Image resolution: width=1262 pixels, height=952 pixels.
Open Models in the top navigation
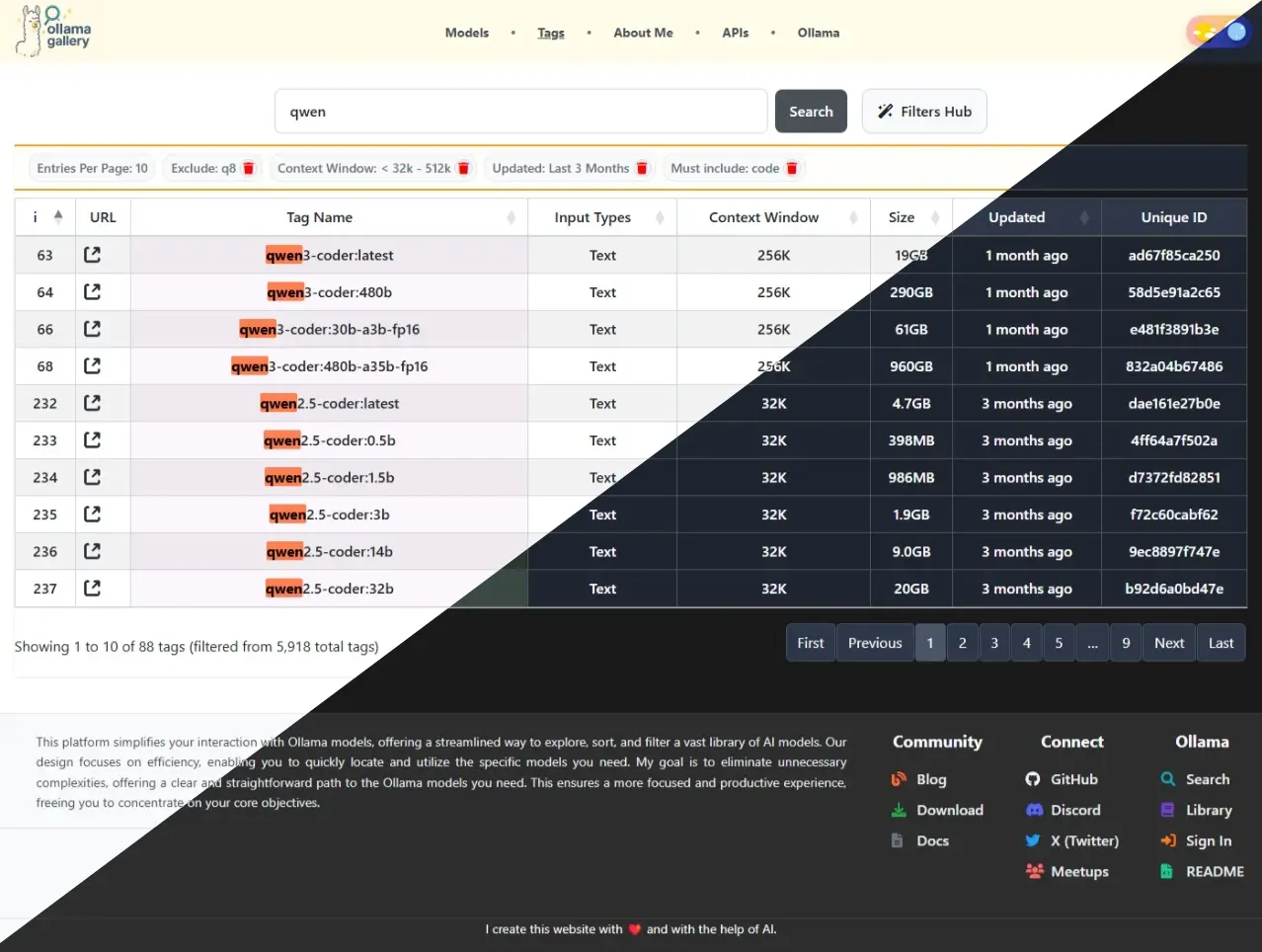(x=467, y=33)
